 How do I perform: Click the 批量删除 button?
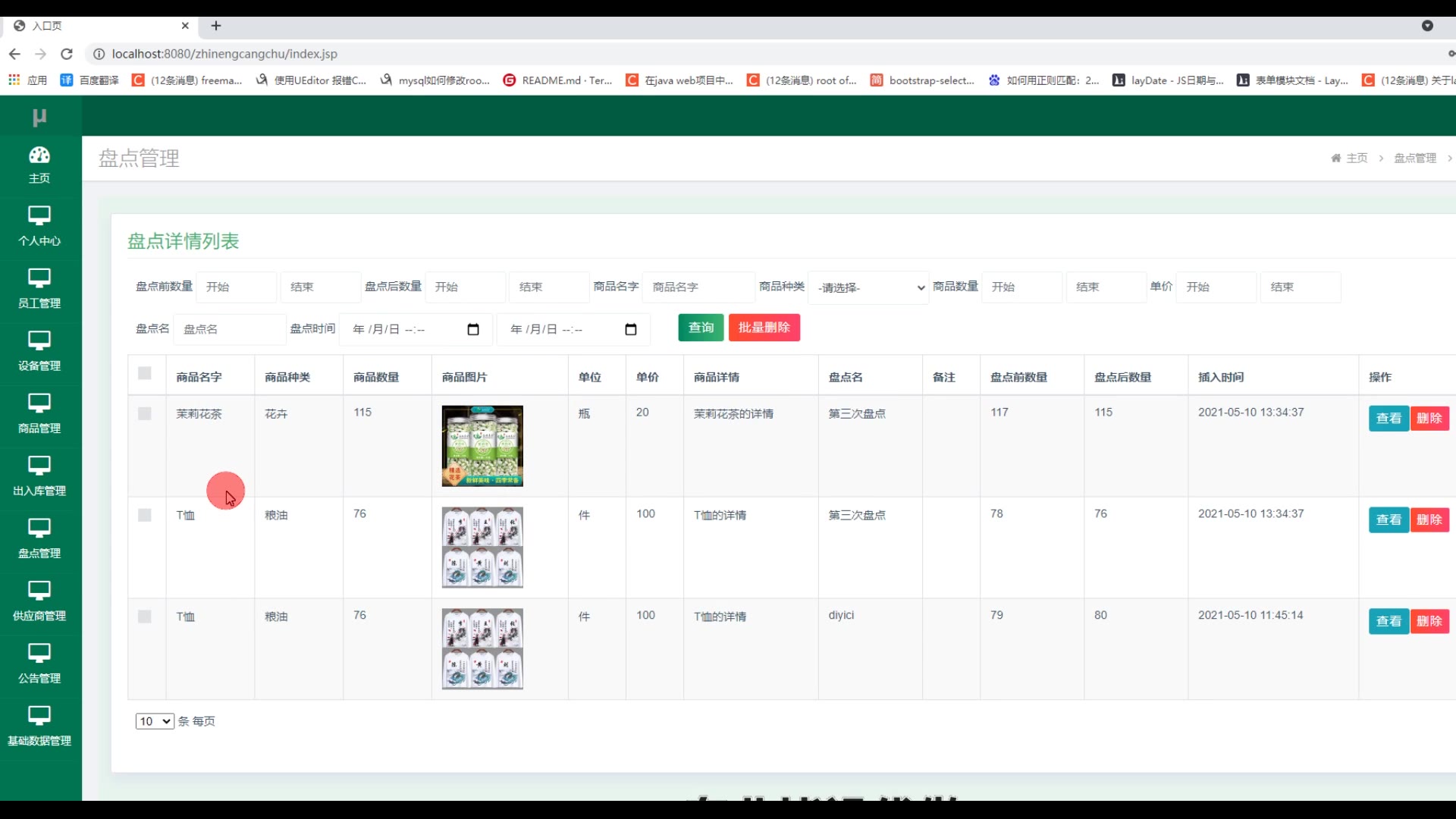(764, 328)
